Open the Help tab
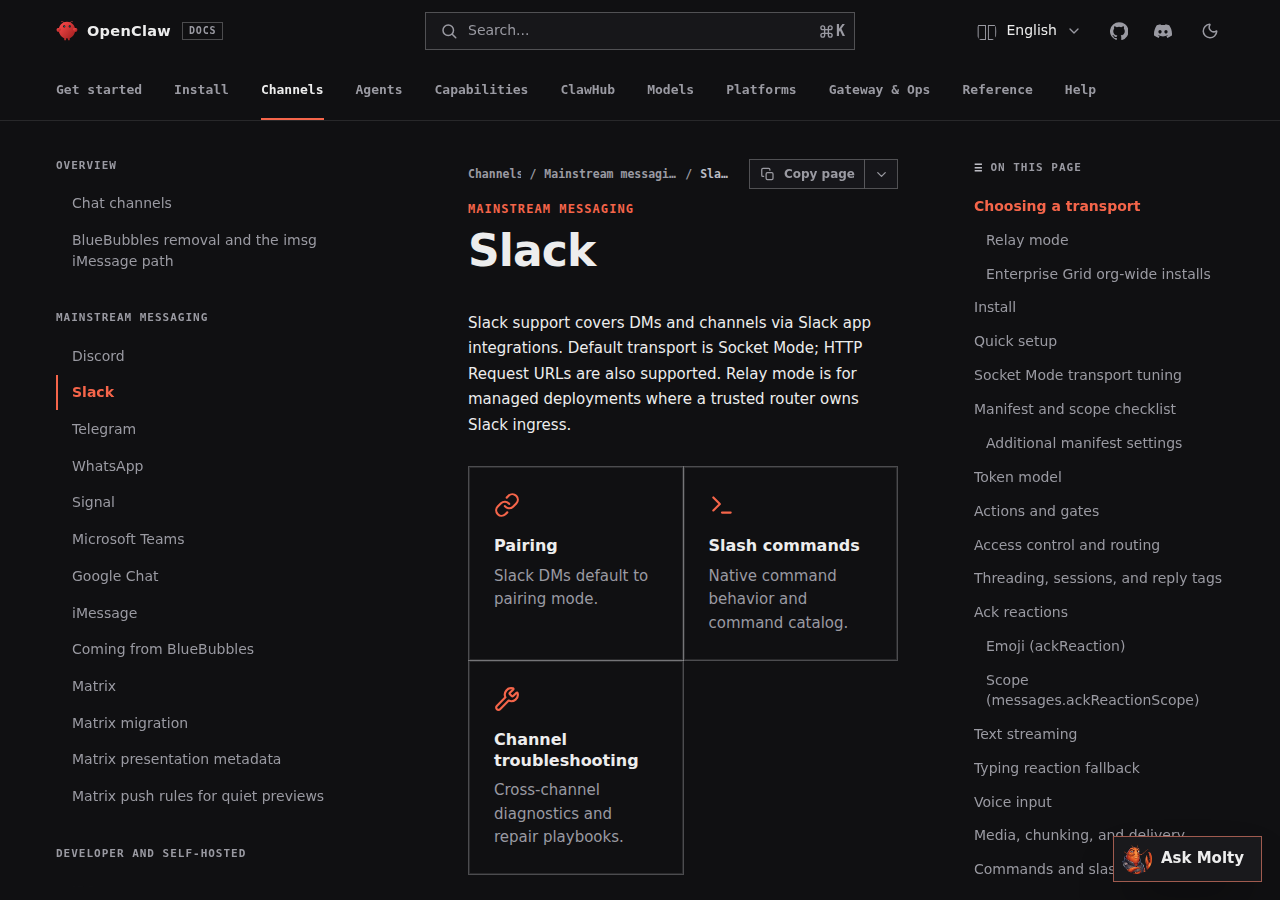The width and height of the screenshot is (1280, 900). point(1080,90)
